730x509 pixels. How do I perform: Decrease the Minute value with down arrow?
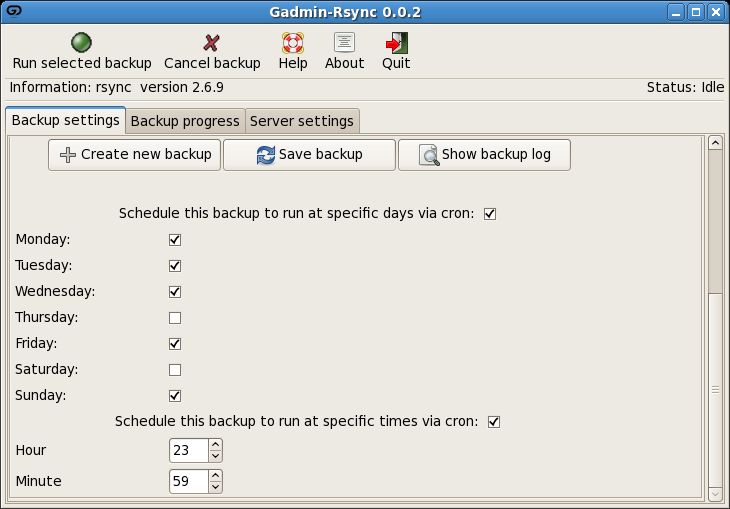click(215, 487)
